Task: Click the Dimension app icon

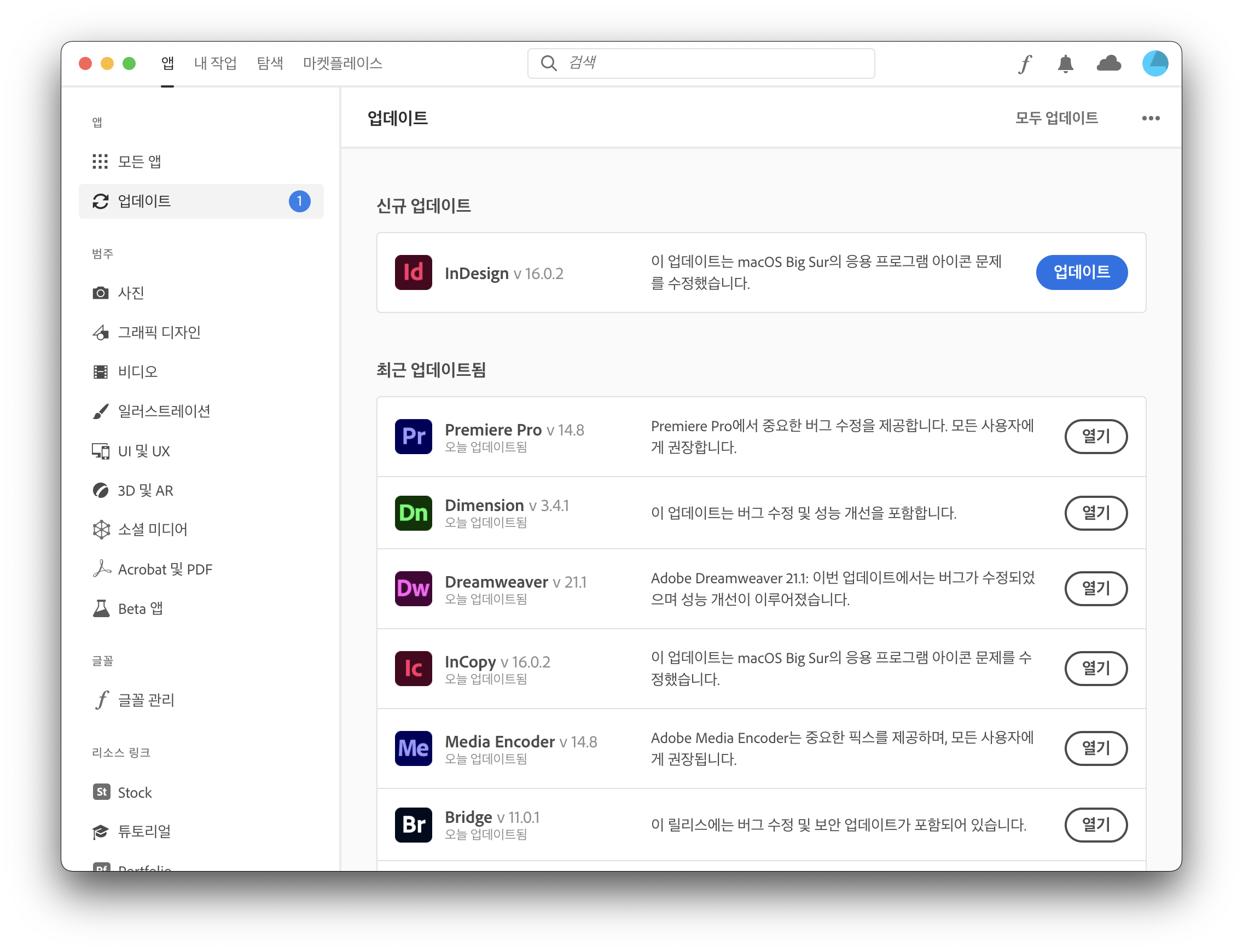Action: [x=413, y=513]
